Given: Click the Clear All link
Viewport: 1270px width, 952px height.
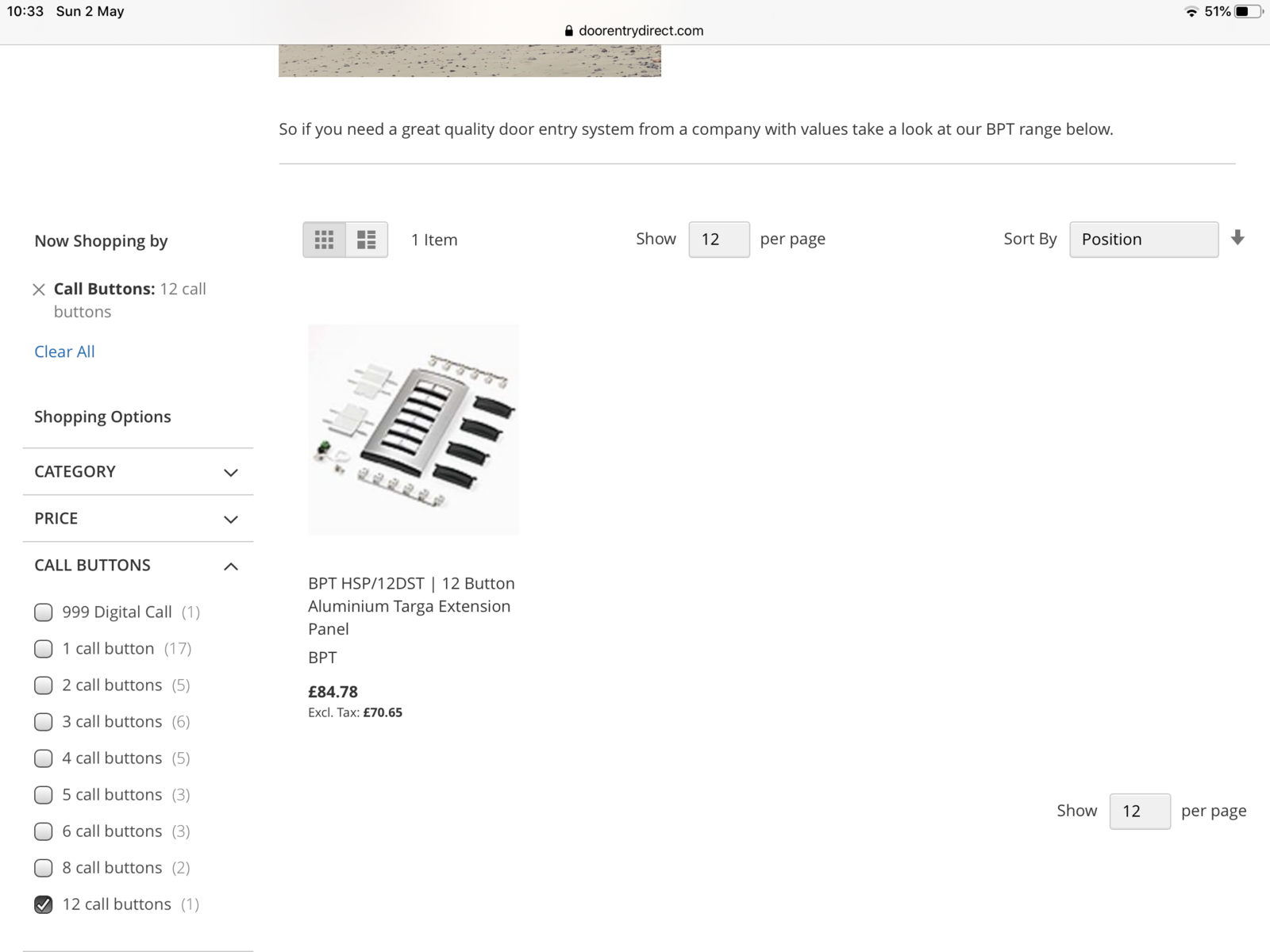Looking at the screenshot, I should 64,351.
